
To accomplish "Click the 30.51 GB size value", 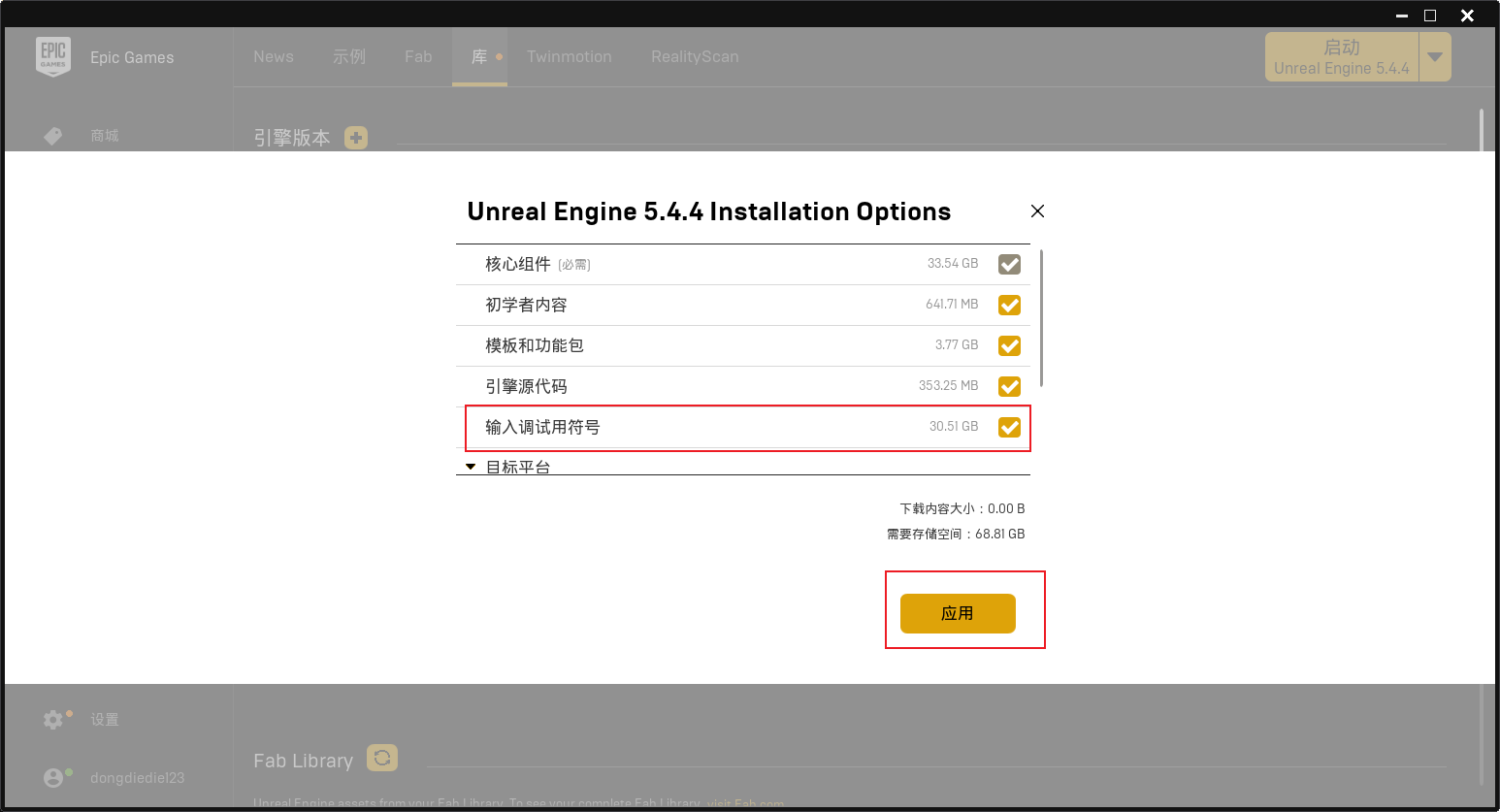I will click(954, 426).
